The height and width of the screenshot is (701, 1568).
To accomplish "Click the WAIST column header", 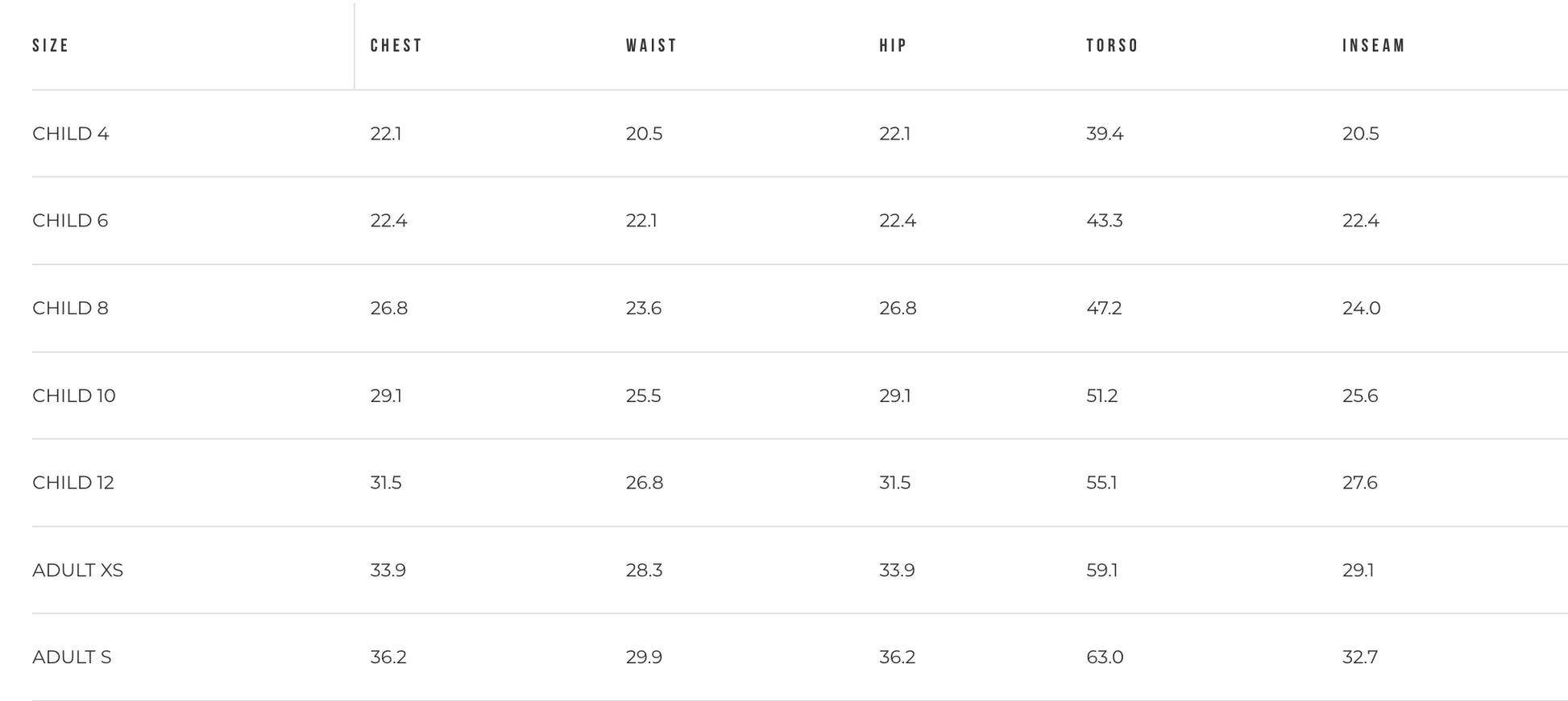I will tap(652, 46).
